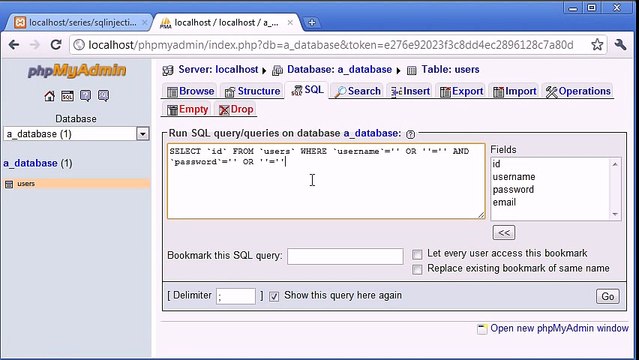Click the database icon in the breadcrumb

(277, 71)
